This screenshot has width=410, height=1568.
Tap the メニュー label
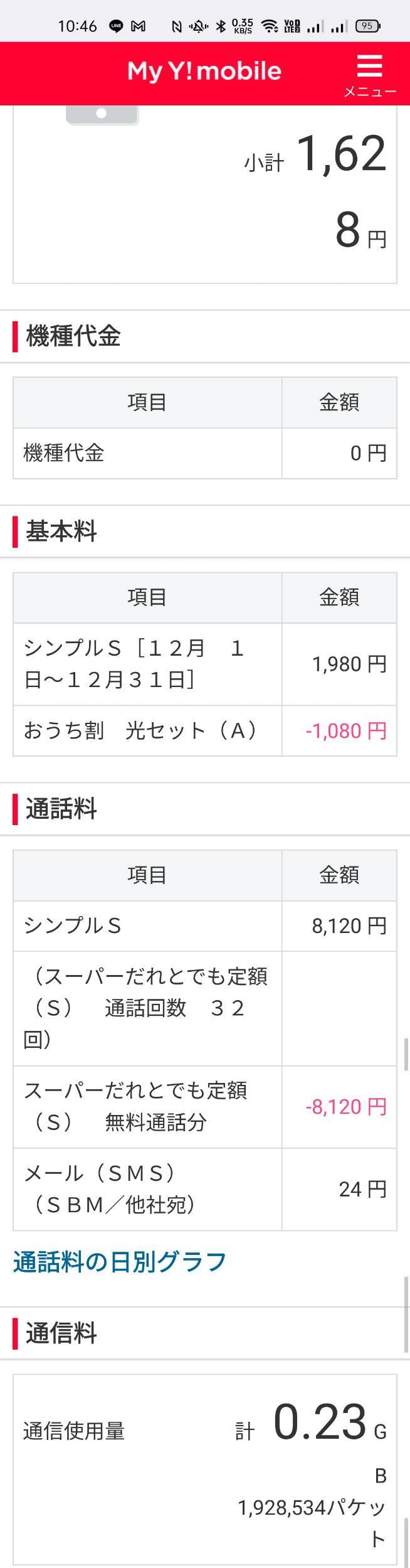[370, 92]
